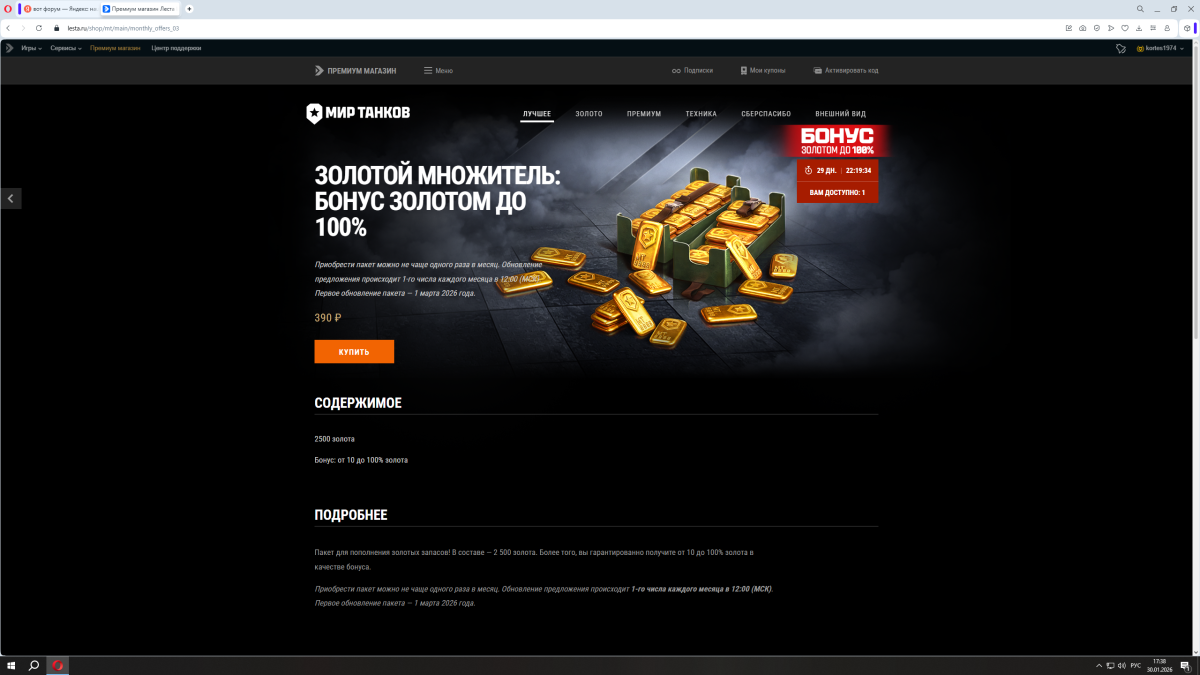The width and height of the screenshot is (1200, 675).
Task: Open the Центр поддержки link
Action: pyautogui.click(x=176, y=48)
